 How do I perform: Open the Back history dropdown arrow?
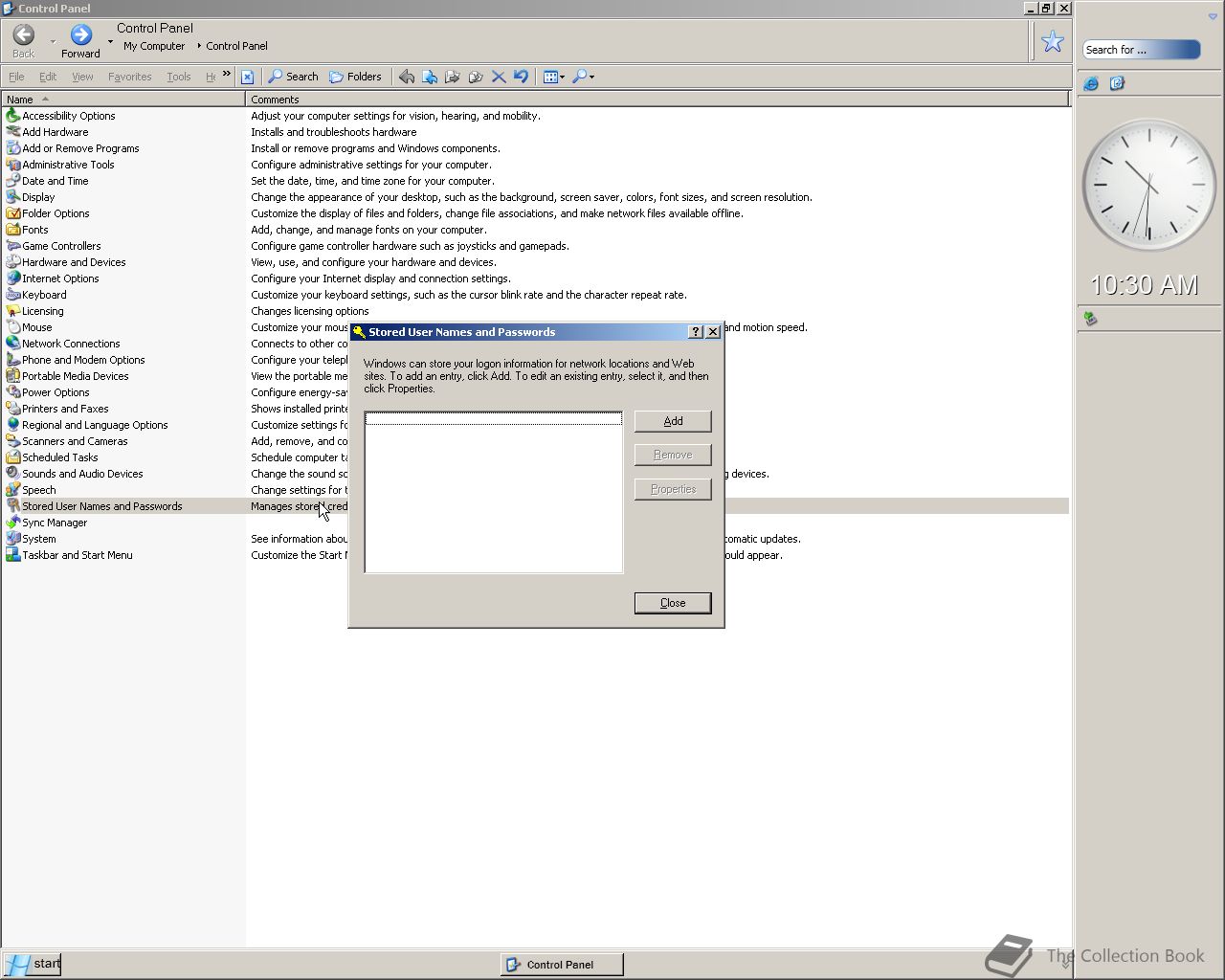[x=53, y=42]
